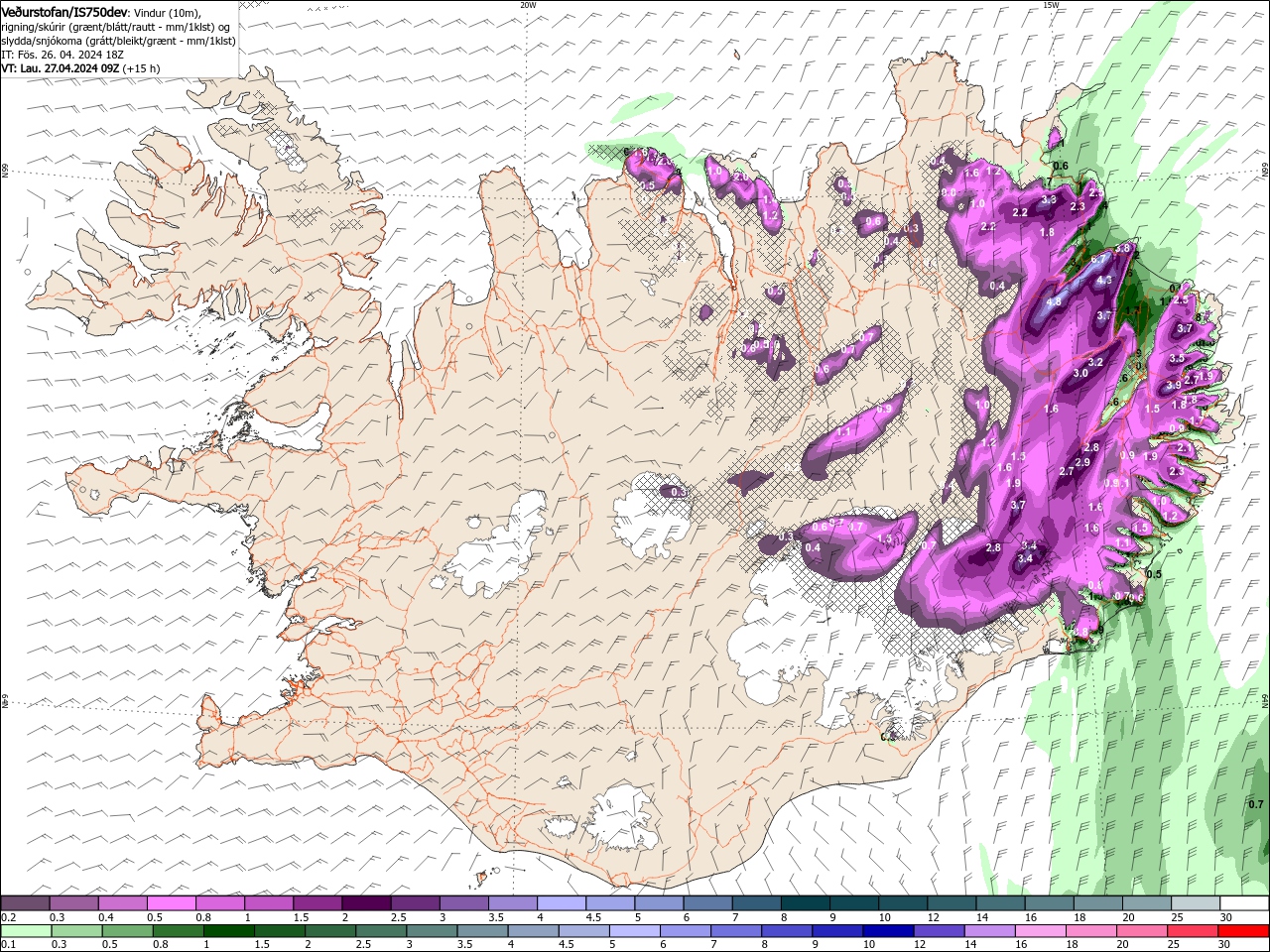Select the pale pink 16 swatch in lower legend

point(1041,931)
